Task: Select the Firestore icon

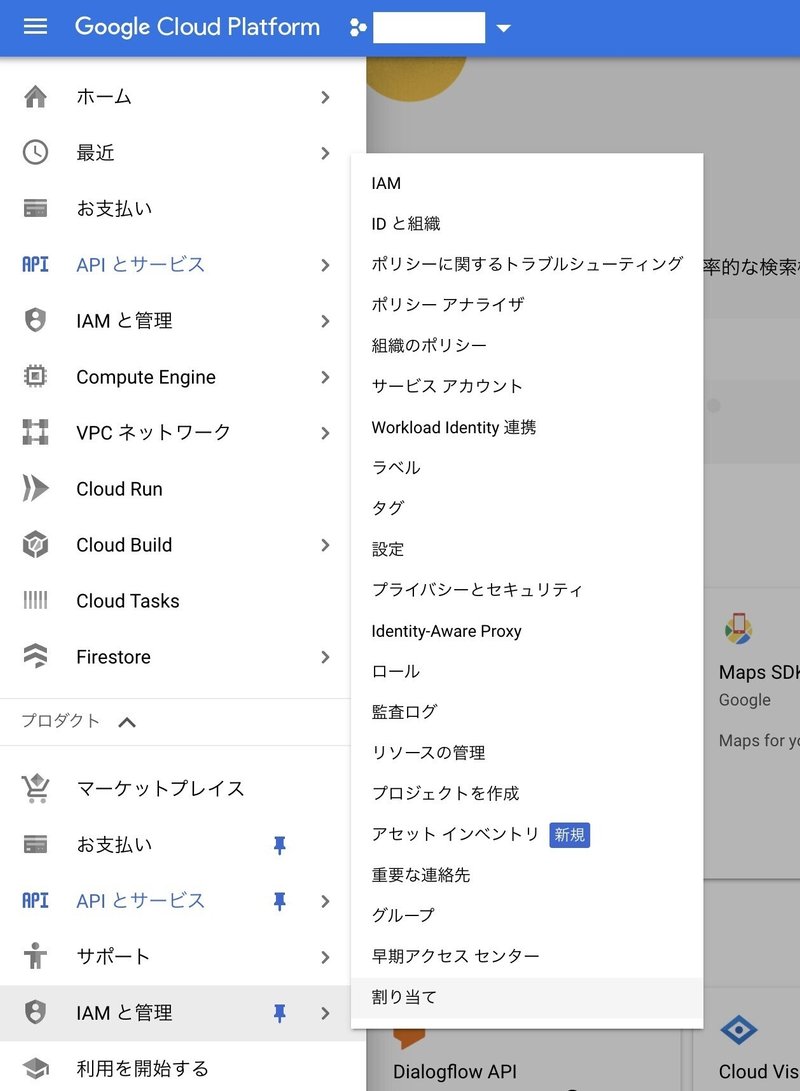Action: pos(38,657)
